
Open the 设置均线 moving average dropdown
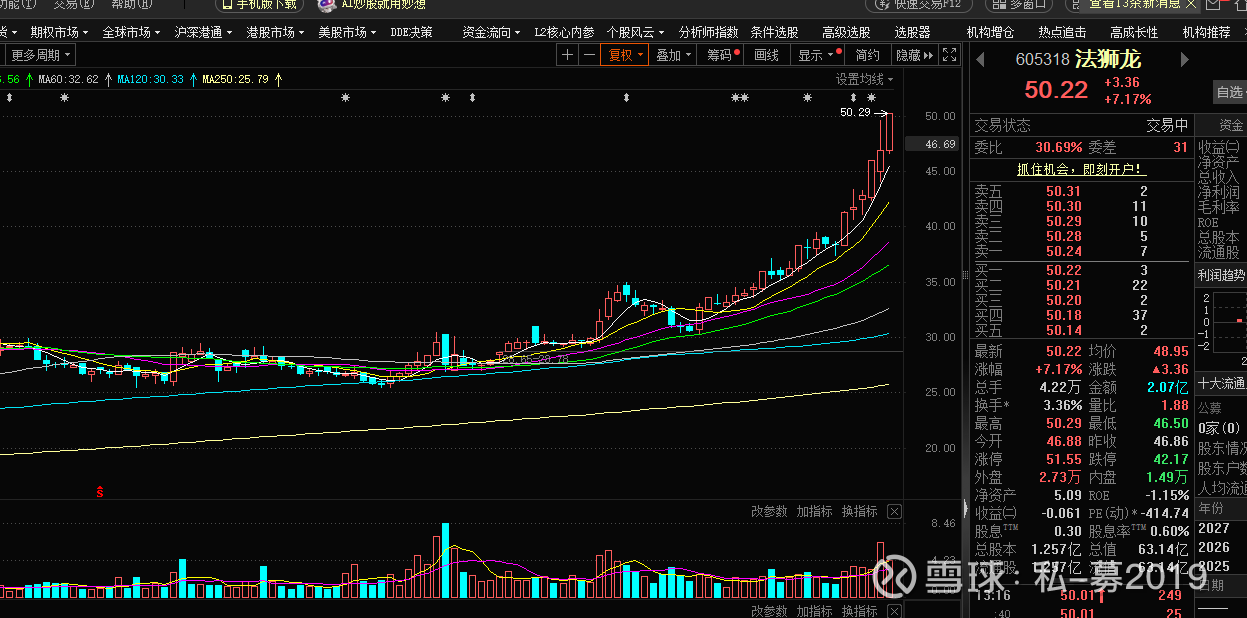coord(865,79)
